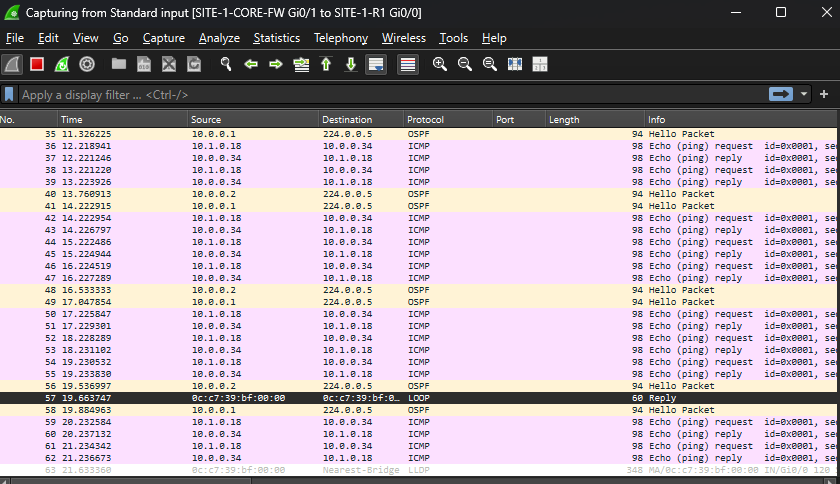Zoom in on packet text

click(x=440, y=64)
